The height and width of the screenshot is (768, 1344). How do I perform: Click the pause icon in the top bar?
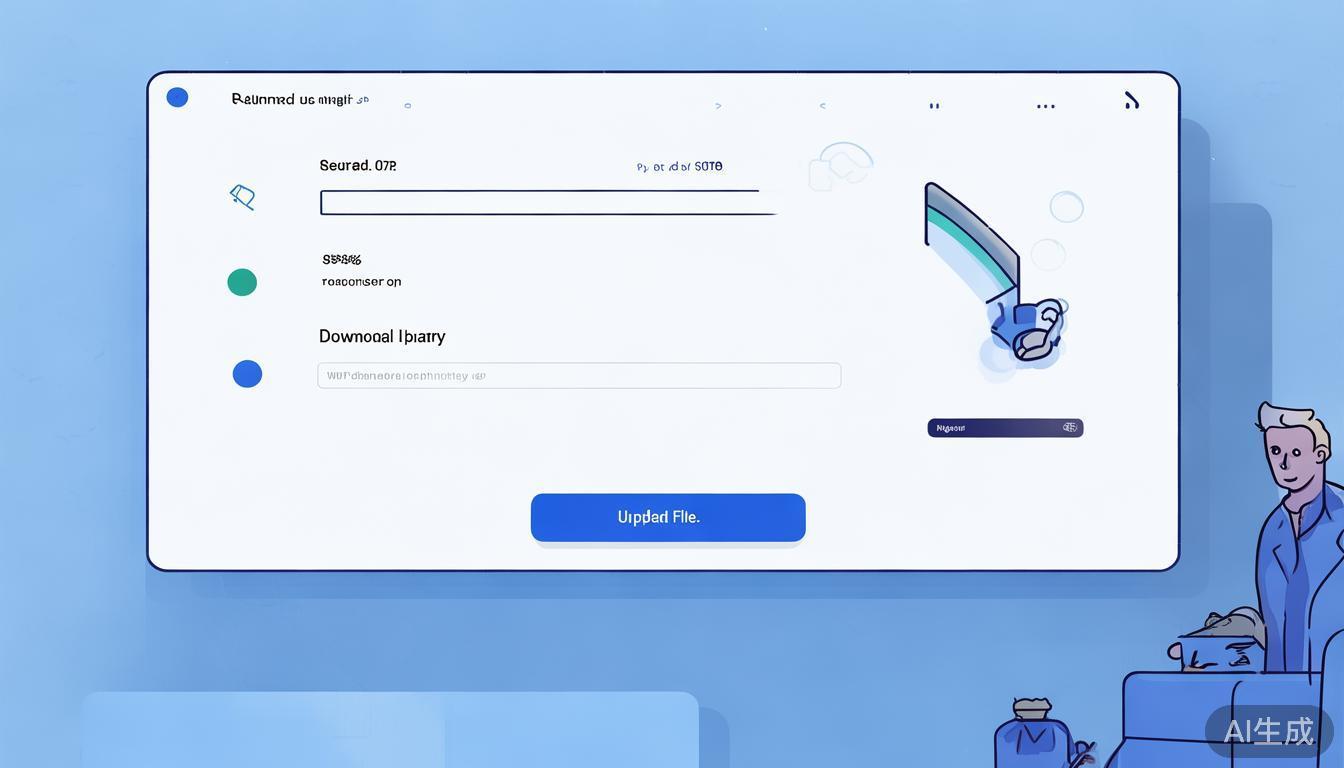point(934,105)
